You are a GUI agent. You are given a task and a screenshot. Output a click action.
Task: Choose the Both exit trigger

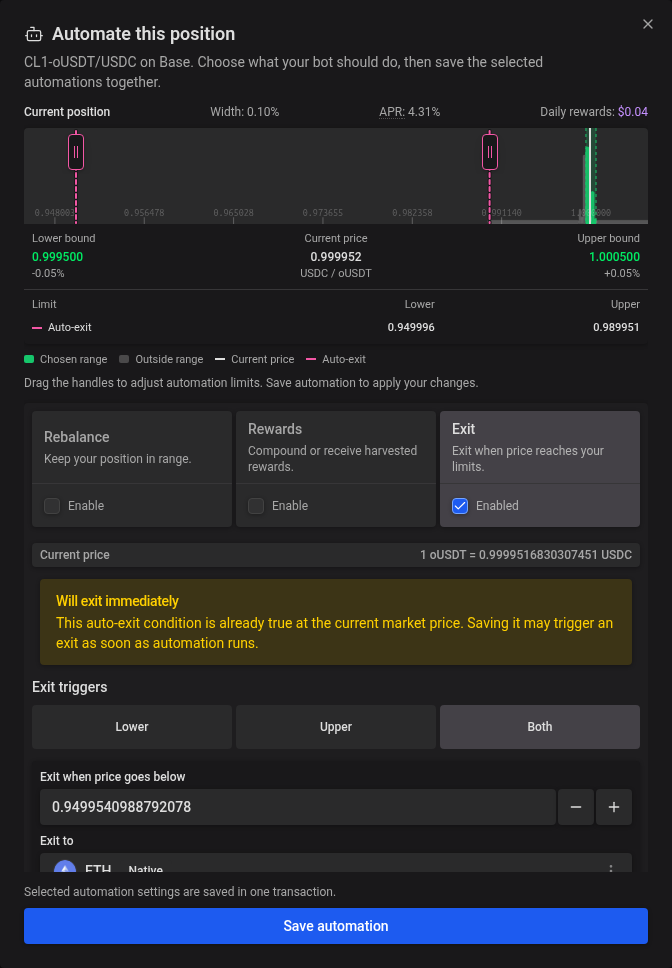540,727
